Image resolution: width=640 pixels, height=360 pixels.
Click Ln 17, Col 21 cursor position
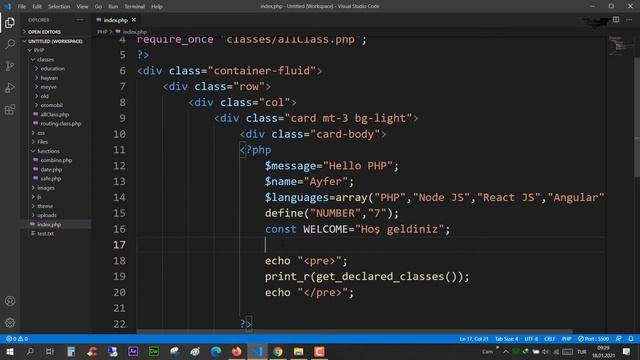click(x=473, y=339)
